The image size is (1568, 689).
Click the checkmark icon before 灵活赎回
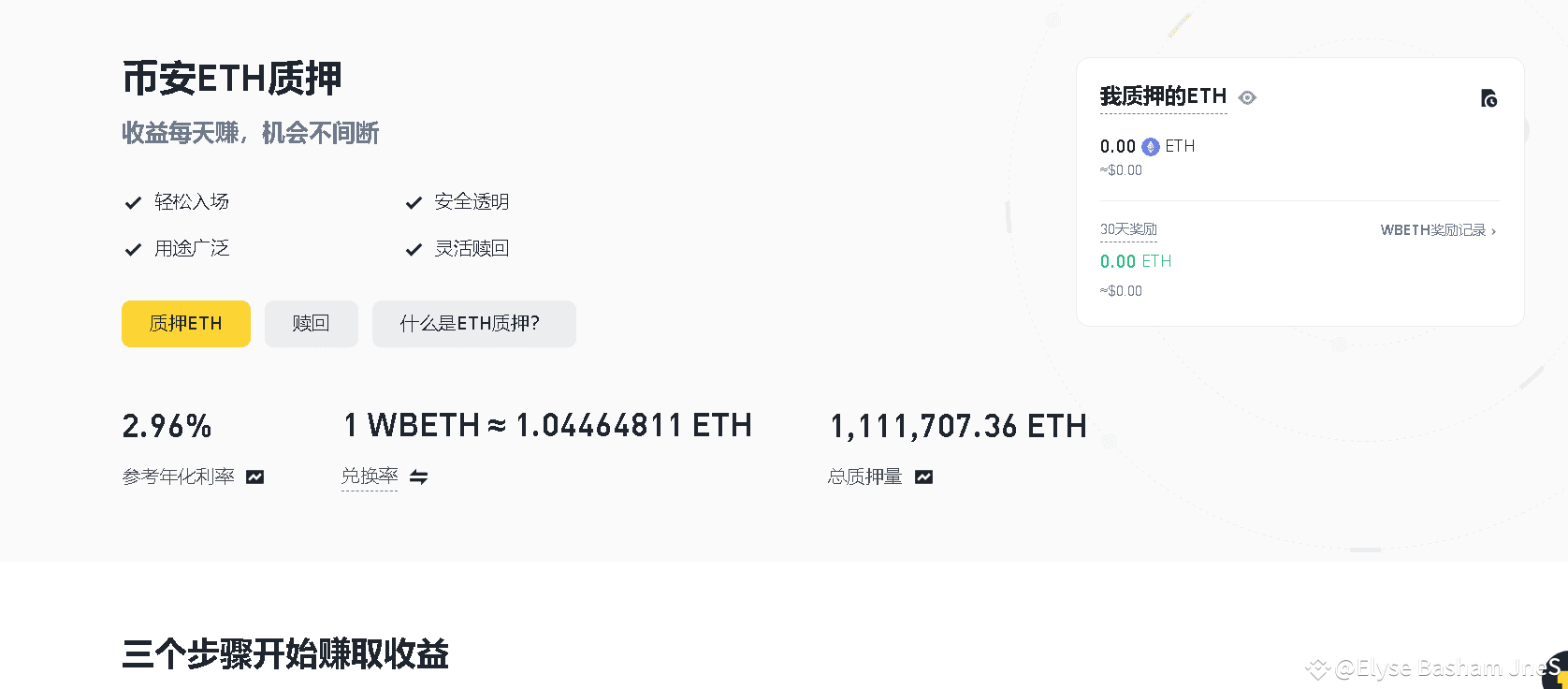tap(413, 248)
